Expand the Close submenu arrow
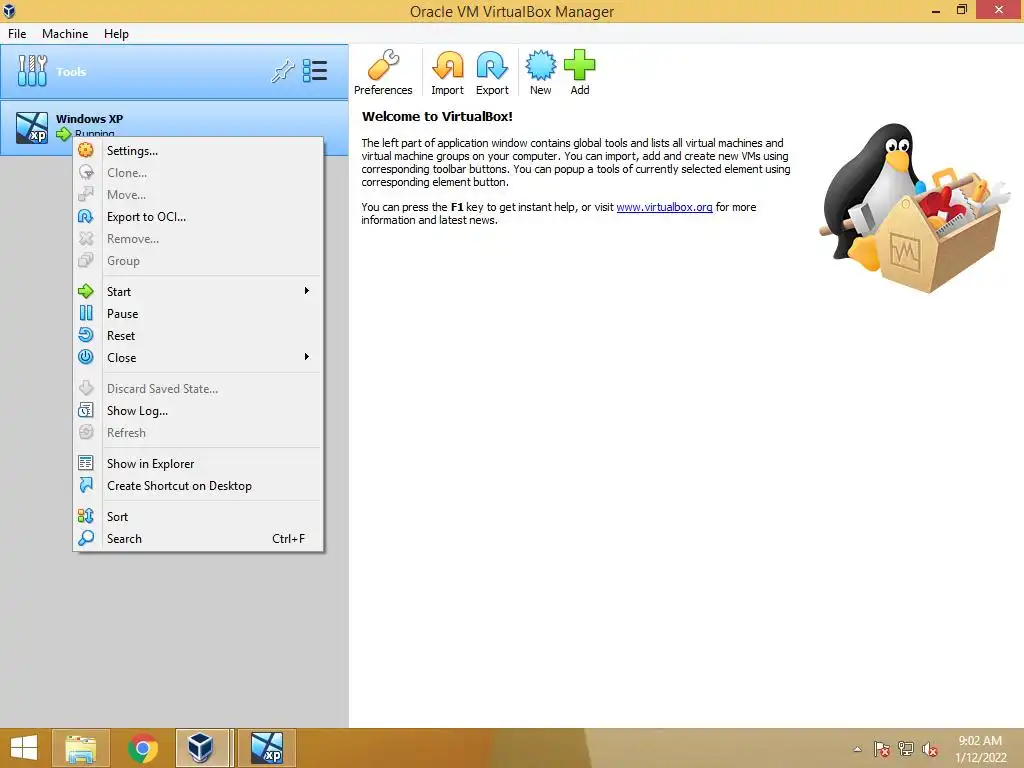Image resolution: width=1024 pixels, height=768 pixels. pos(306,357)
